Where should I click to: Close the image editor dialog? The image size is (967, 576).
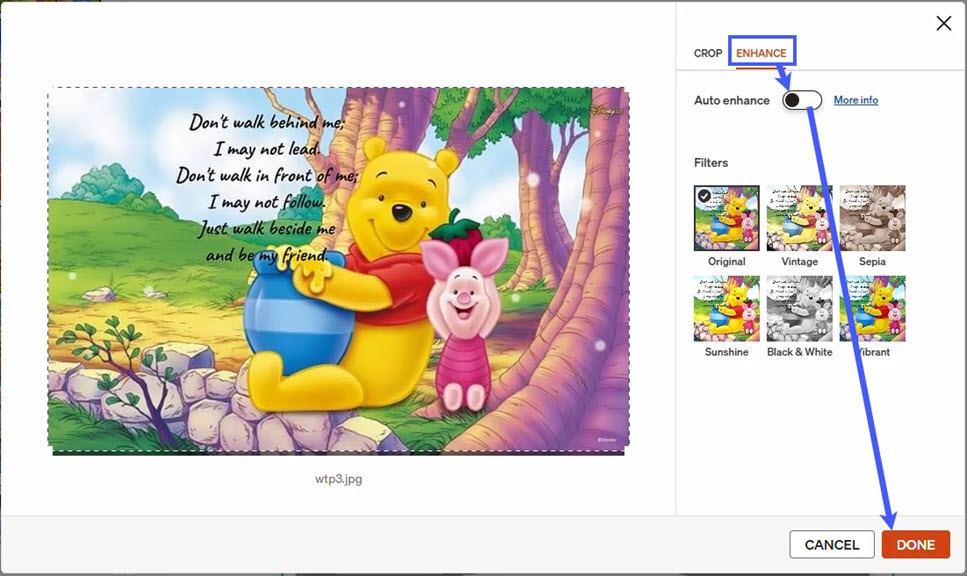tap(944, 23)
